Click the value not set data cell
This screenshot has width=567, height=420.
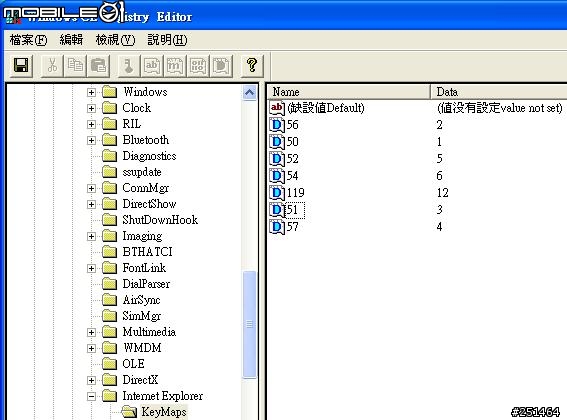point(499,108)
